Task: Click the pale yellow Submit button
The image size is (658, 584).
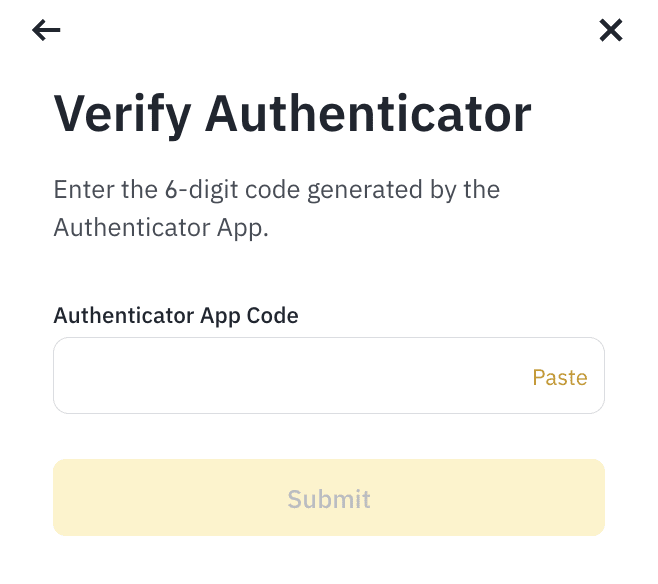Action: point(329,498)
